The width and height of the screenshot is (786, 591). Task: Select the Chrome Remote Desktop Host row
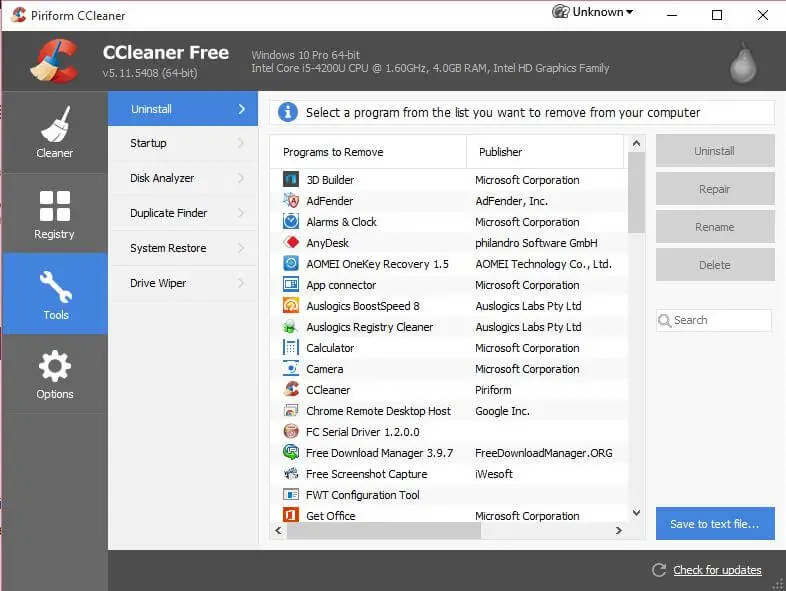[449, 411]
